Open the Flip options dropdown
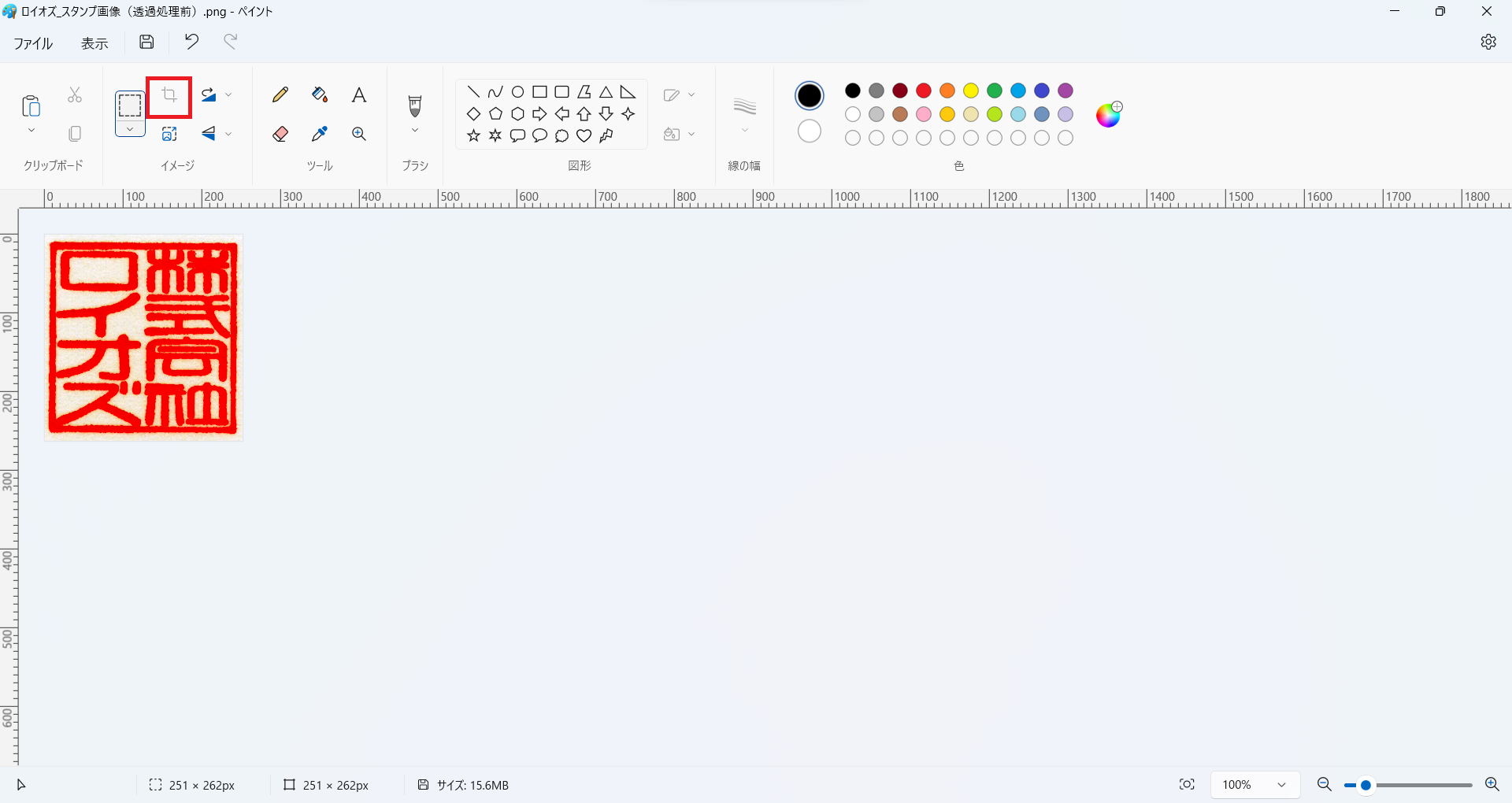Image resolution: width=1512 pixels, height=803 pixels. [x=228, y=134]
